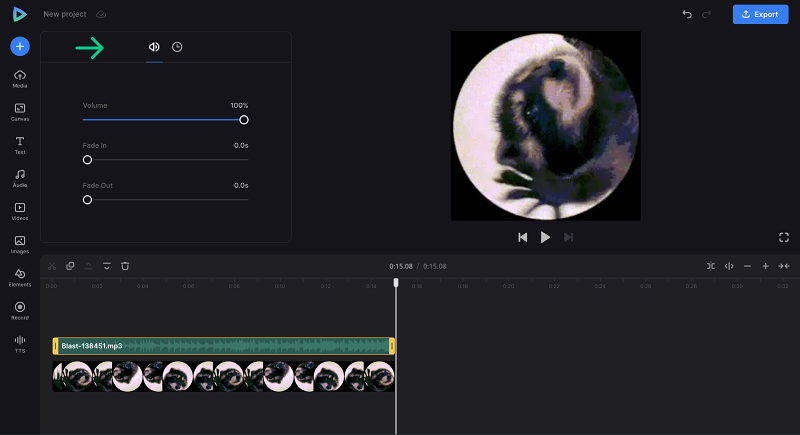Open the Canvas settings in sidebar
Screen dimensions: 800x435
click(20, 112)
